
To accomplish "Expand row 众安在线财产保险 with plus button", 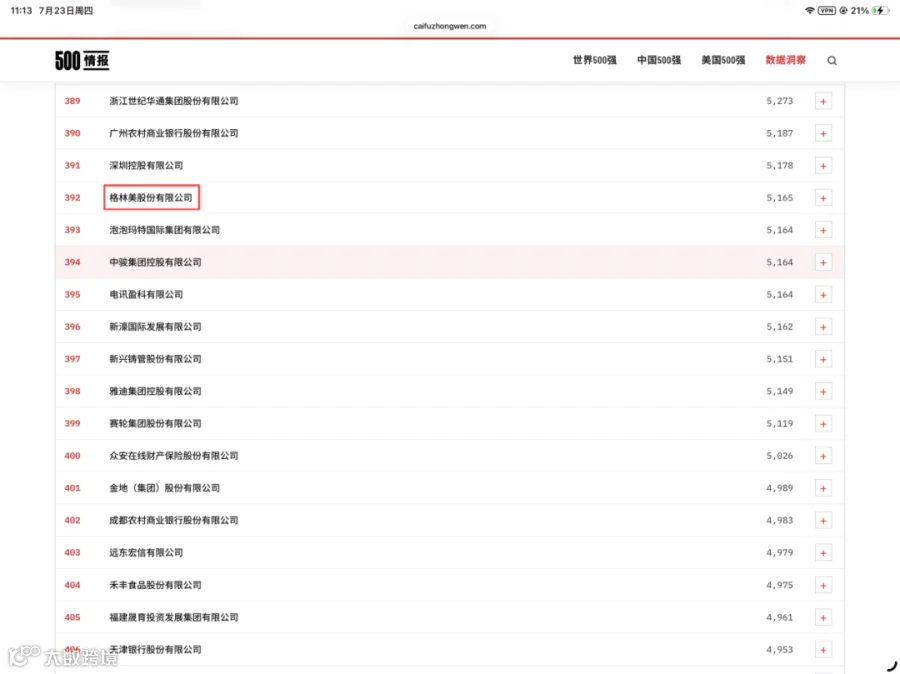I will tap(823, 456).
